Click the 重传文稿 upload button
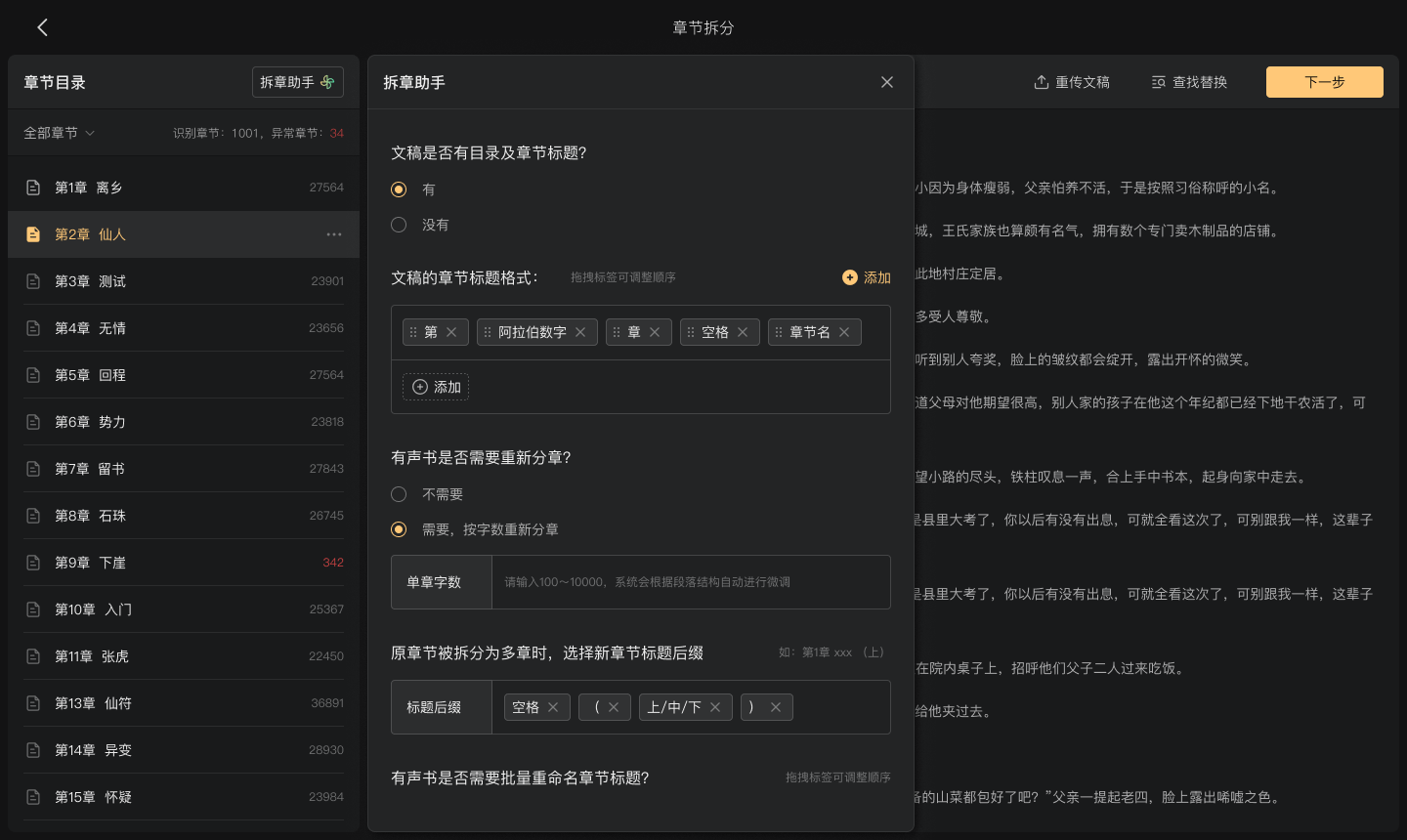The image size is (1407, 840). [1072, 82]
